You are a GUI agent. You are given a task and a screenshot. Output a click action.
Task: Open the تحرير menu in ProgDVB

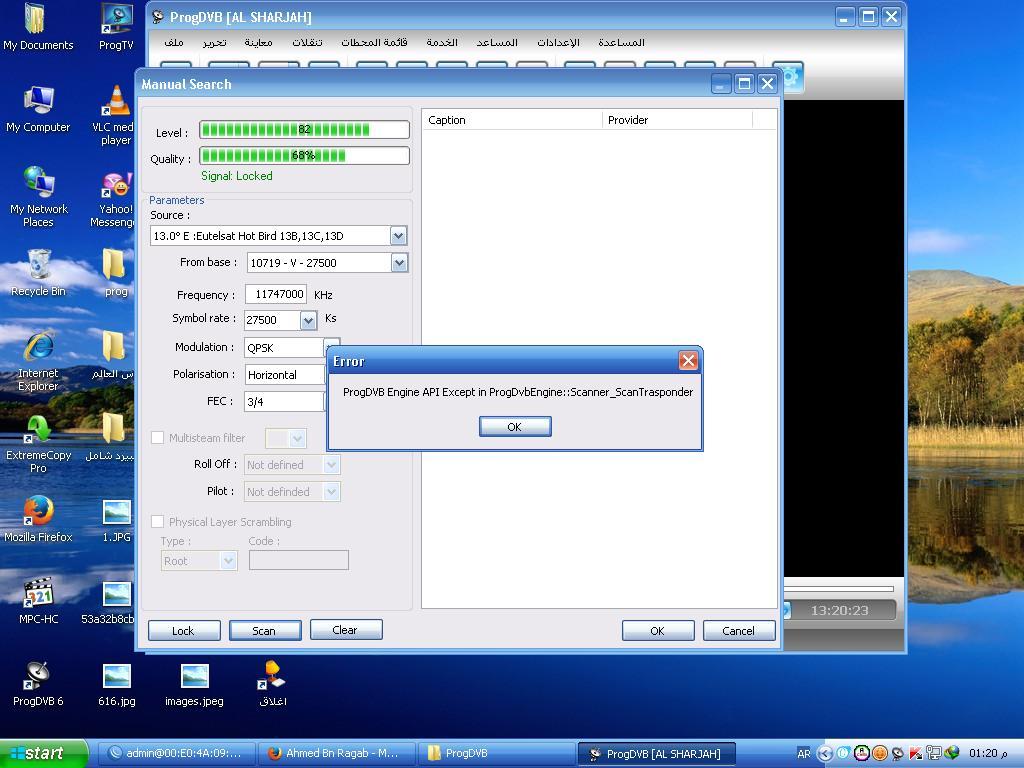point(214,42)
